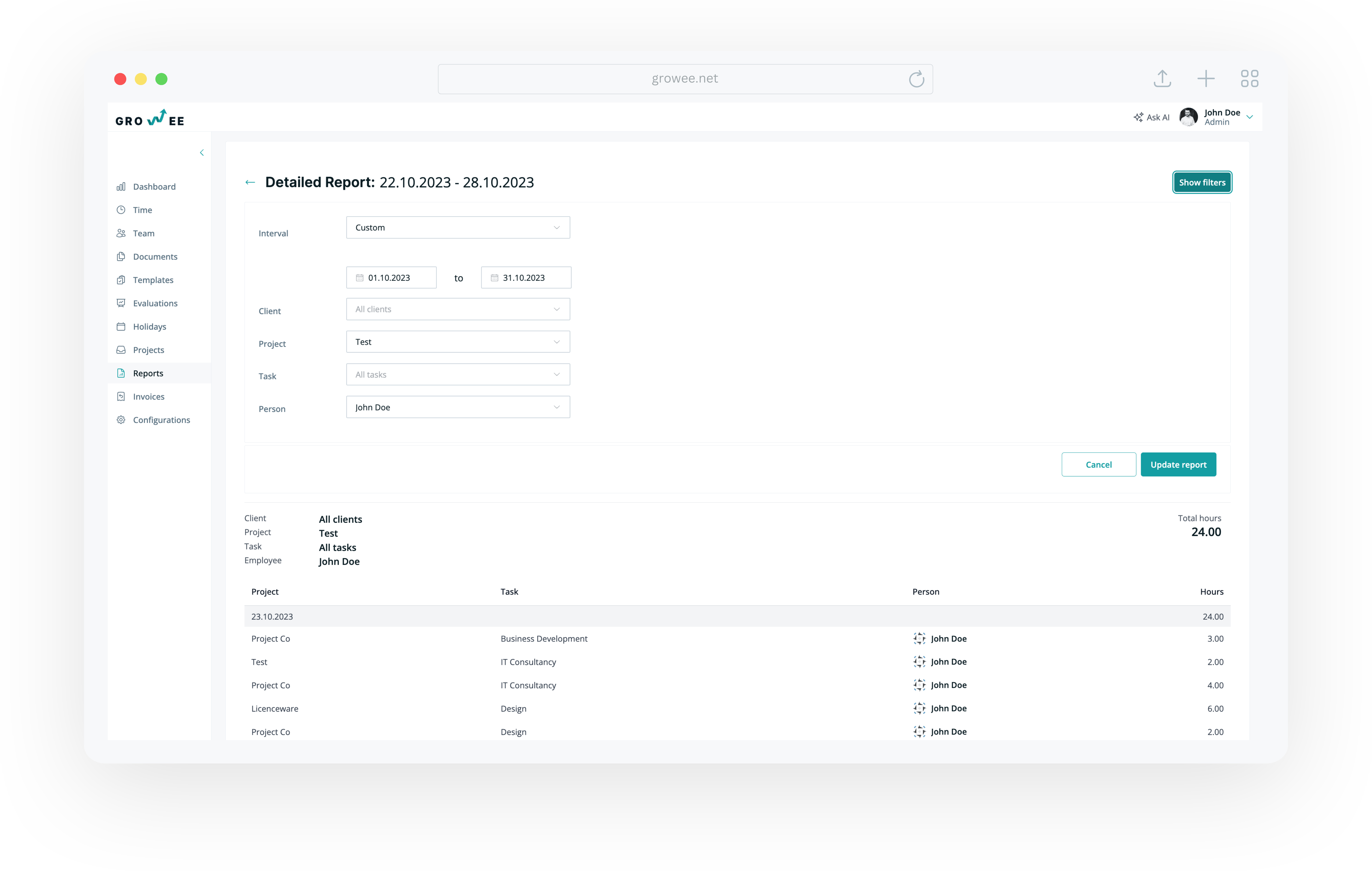The height and width of the screenshot is (871, 1372).
Task: Click the Time clock icon
Action: click(121, 210)
